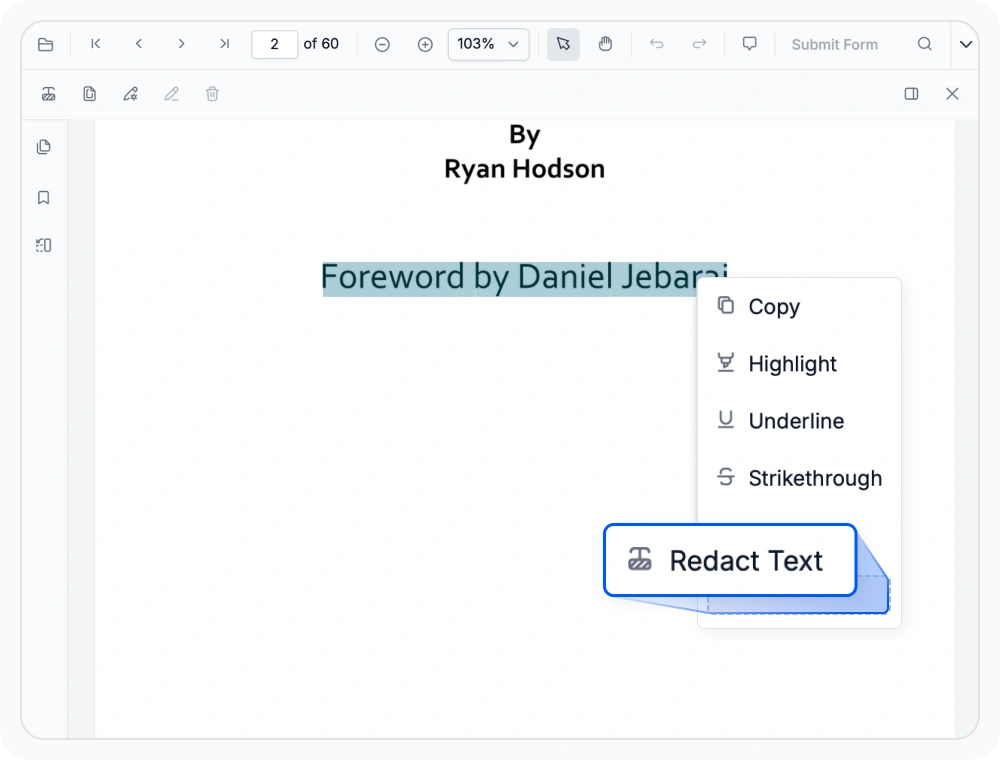1000x760 pixels.
Task: Choose Underline from the context menu
Action: coord(799,421)
